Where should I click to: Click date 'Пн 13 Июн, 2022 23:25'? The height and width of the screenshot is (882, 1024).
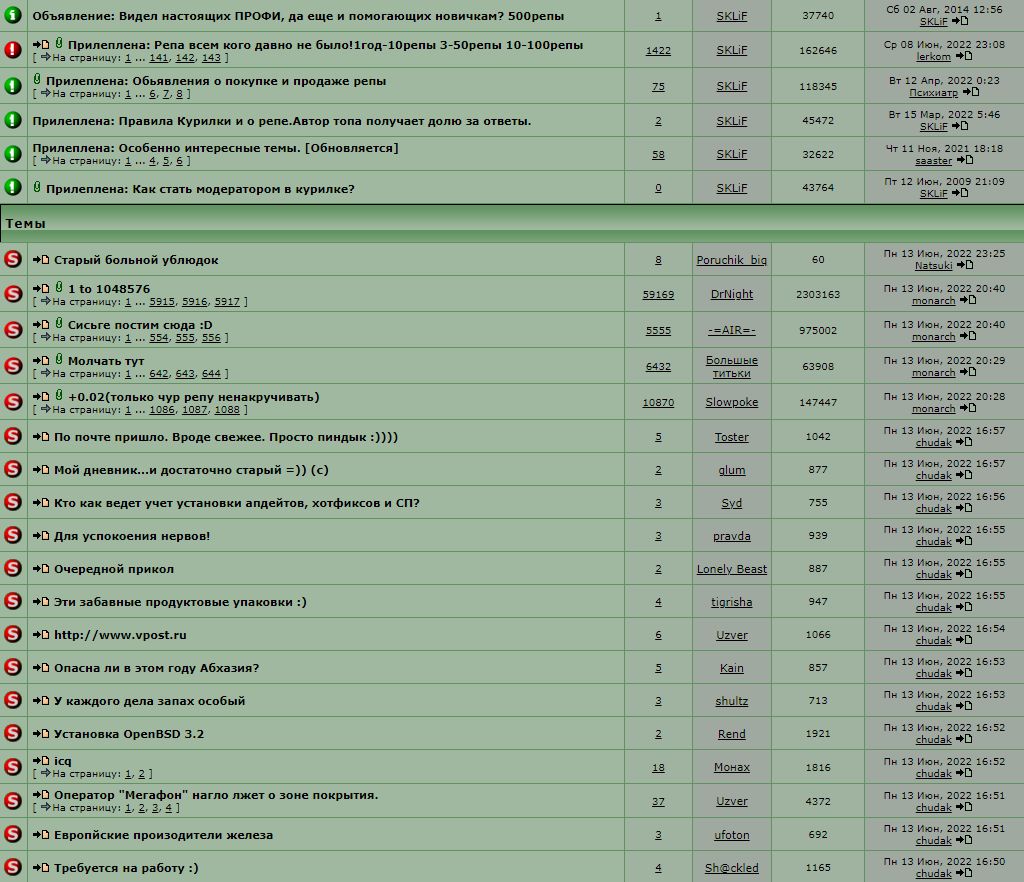pos(944,253)
